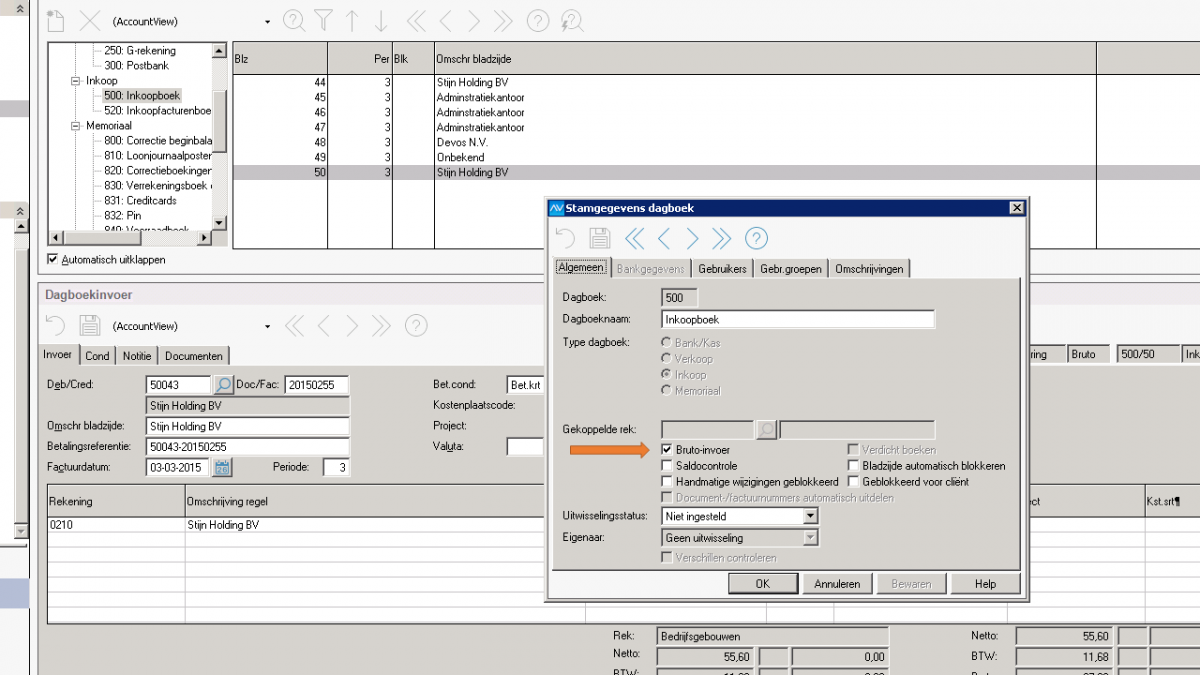Open help icon in Stamgegevens dialog toolbar
Screen dimensions: 1200x675
[x=757, y=238]
